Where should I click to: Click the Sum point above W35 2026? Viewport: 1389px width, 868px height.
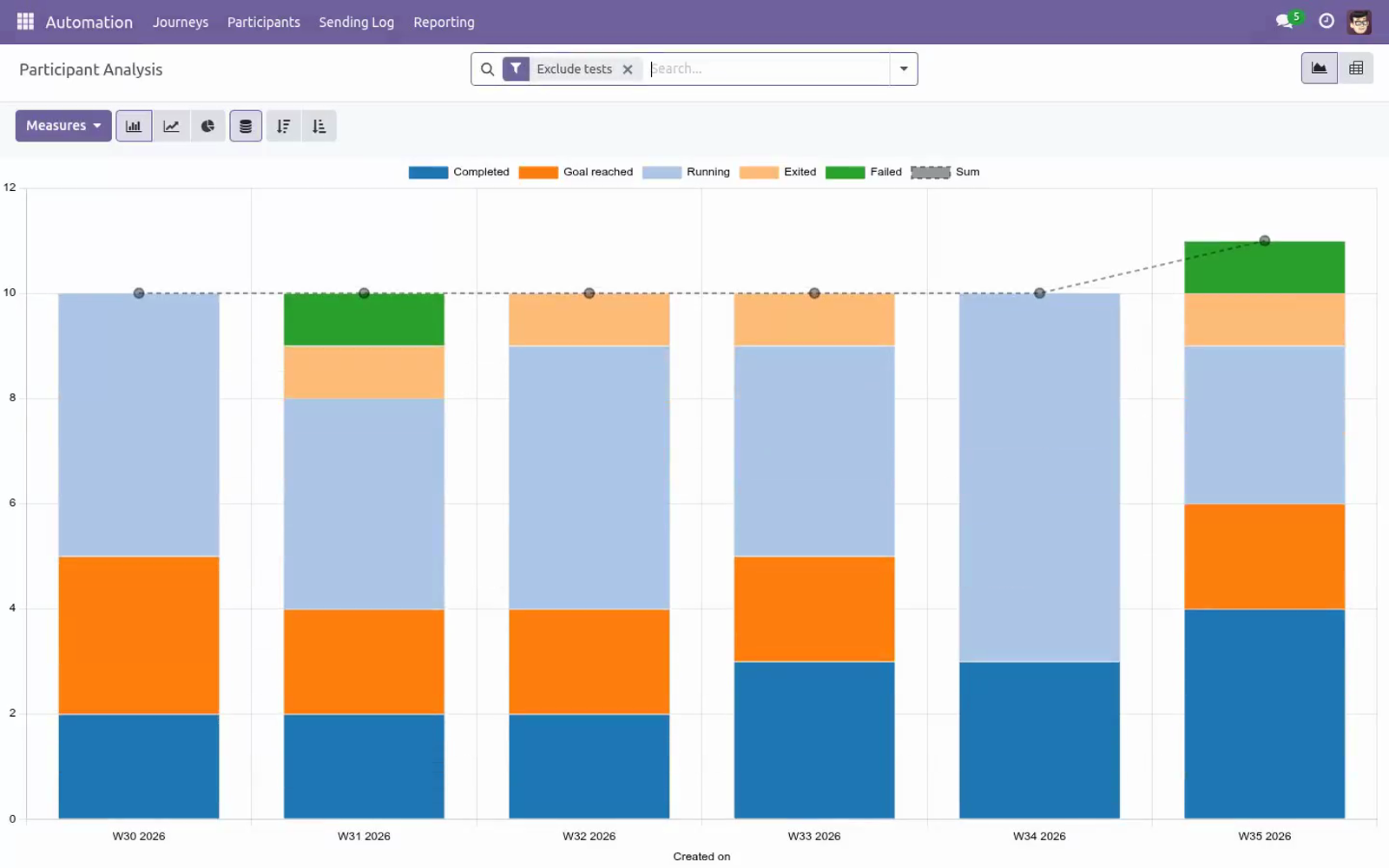coord(1264,240)
